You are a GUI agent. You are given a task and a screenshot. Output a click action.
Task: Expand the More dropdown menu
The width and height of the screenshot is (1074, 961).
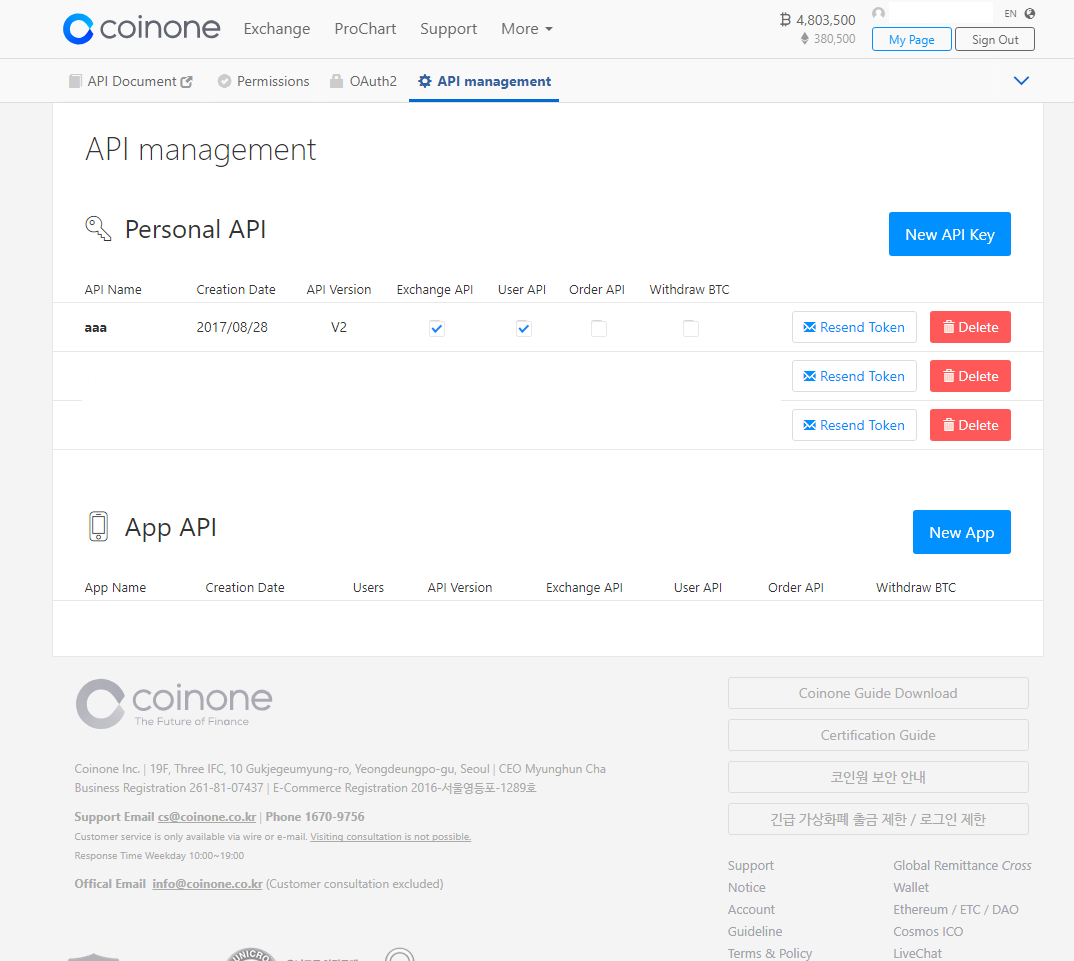point(526,29)
